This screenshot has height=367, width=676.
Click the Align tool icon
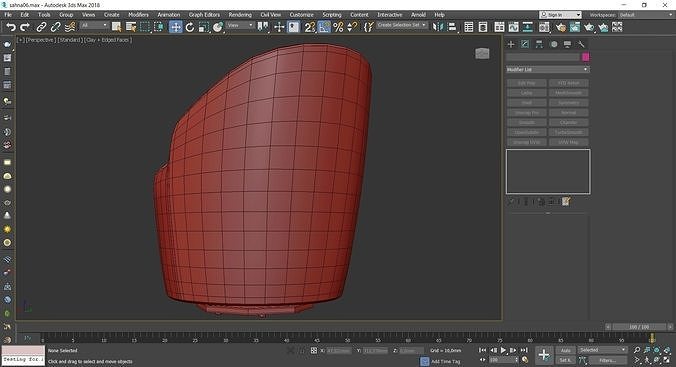(452, 27)
